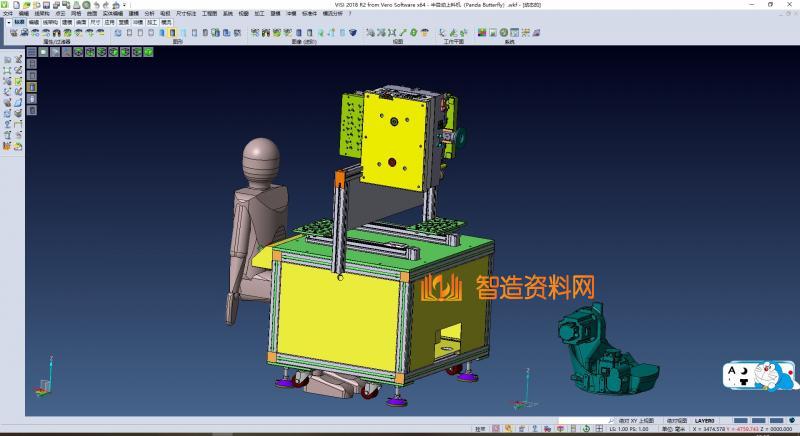This screenshot has height=436, width=800.
Task: Click the first blue swatch in status bar
Action: pos(740,421)
